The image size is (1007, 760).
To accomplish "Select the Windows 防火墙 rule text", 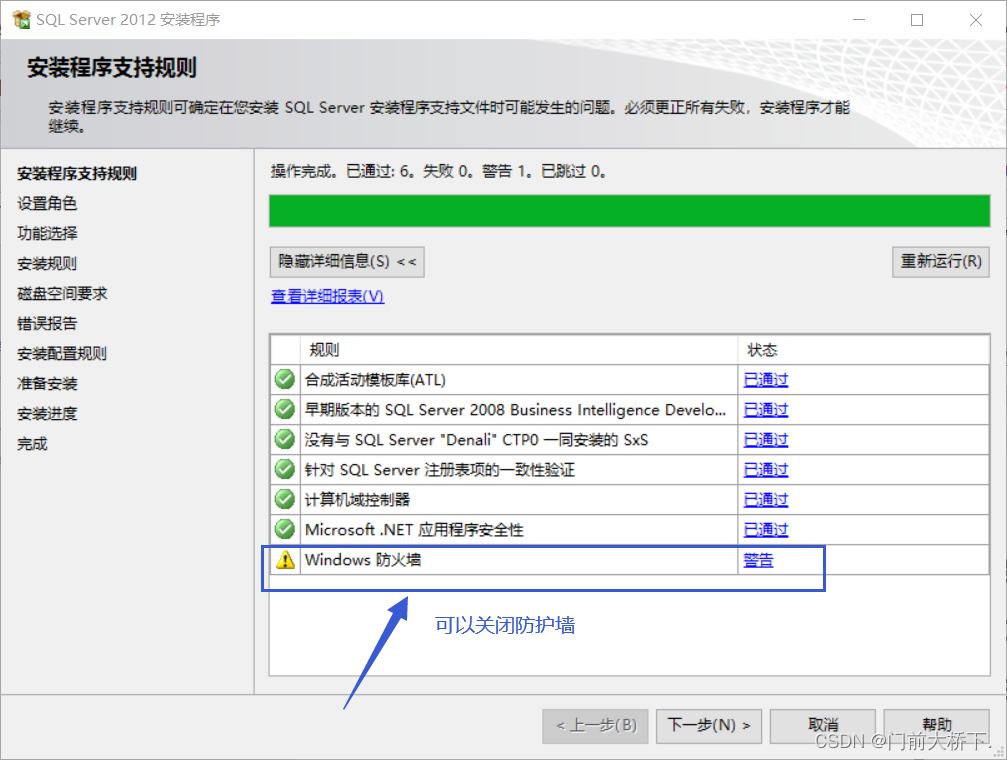I will [363, 560].
